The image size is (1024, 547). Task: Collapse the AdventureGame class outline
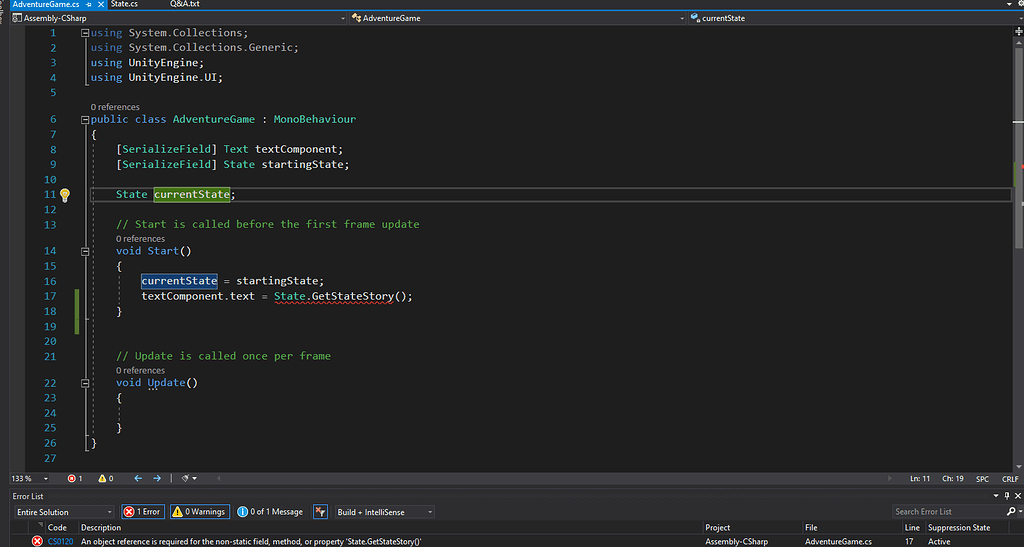tap(84, 120)
